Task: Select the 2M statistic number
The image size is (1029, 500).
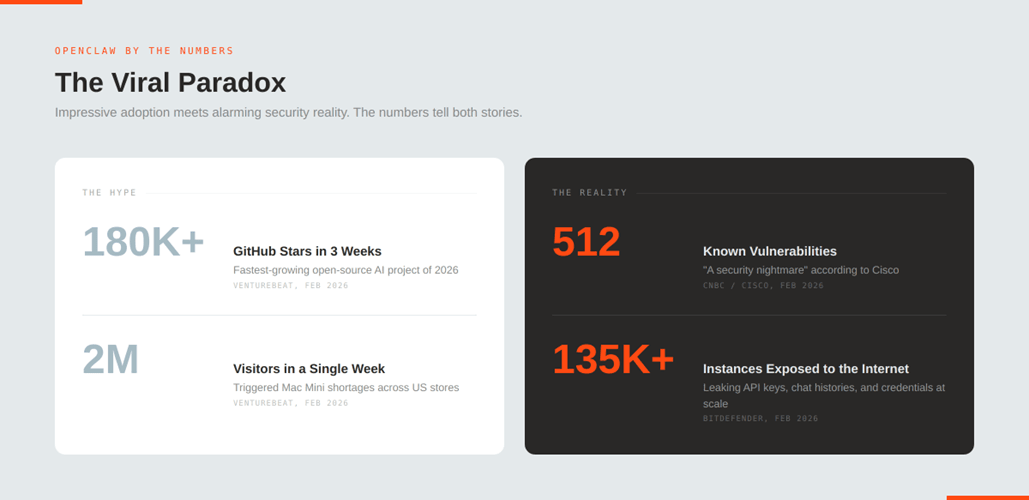Action: click(x=110, y=360)
